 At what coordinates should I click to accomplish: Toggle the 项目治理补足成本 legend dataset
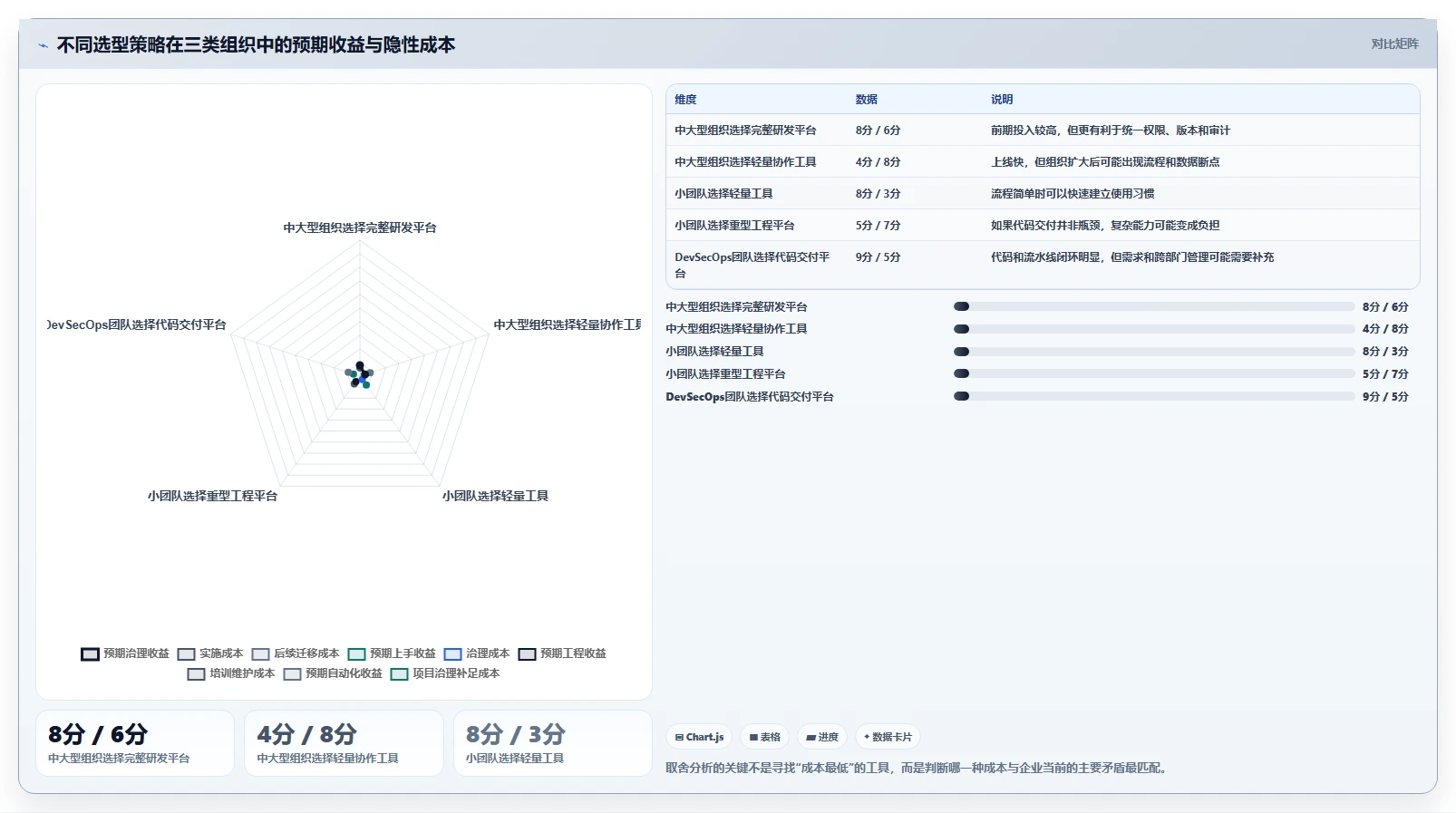point(445,673)
